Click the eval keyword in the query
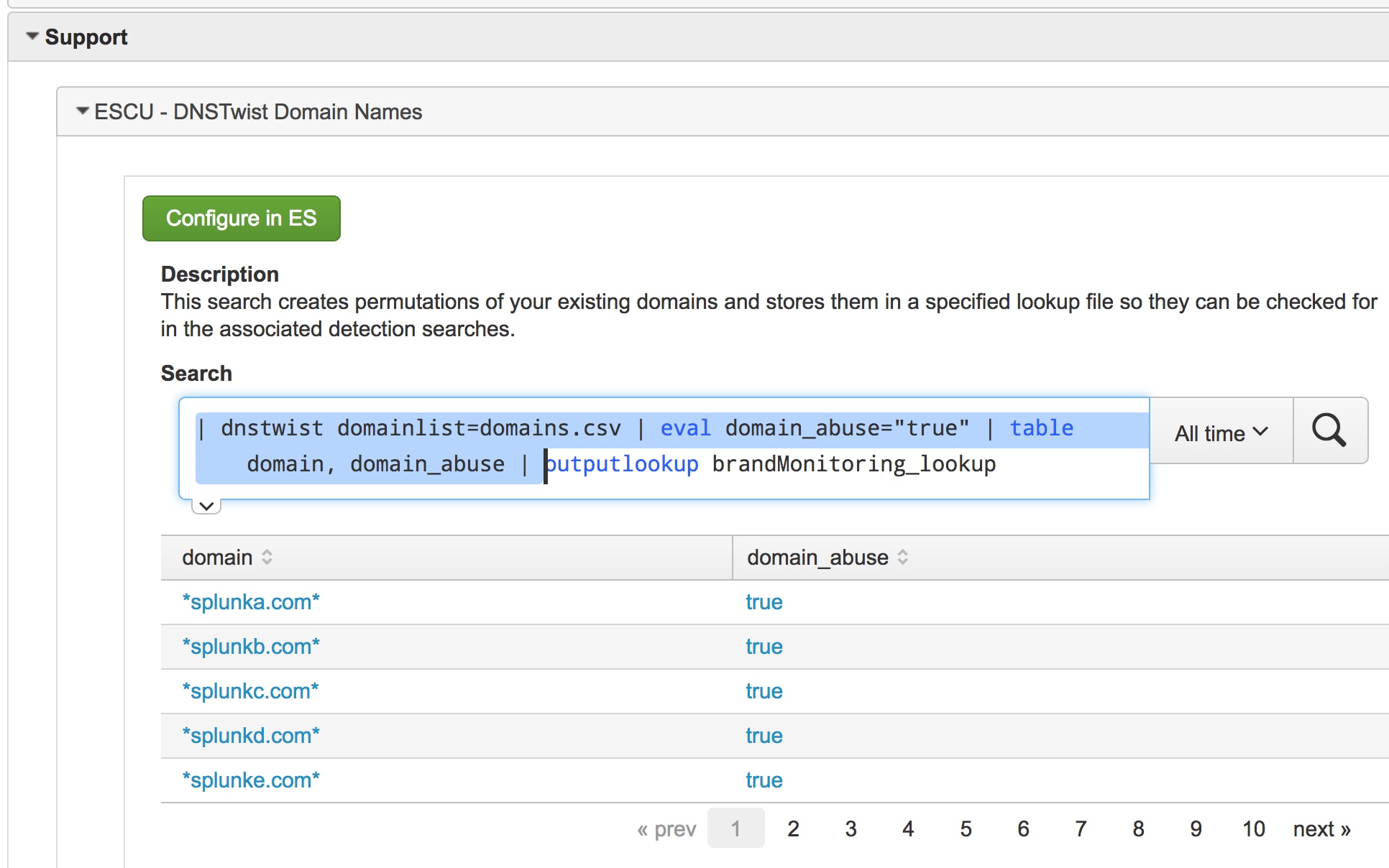This screenshot has height=868, width=1389. point(685,428)
